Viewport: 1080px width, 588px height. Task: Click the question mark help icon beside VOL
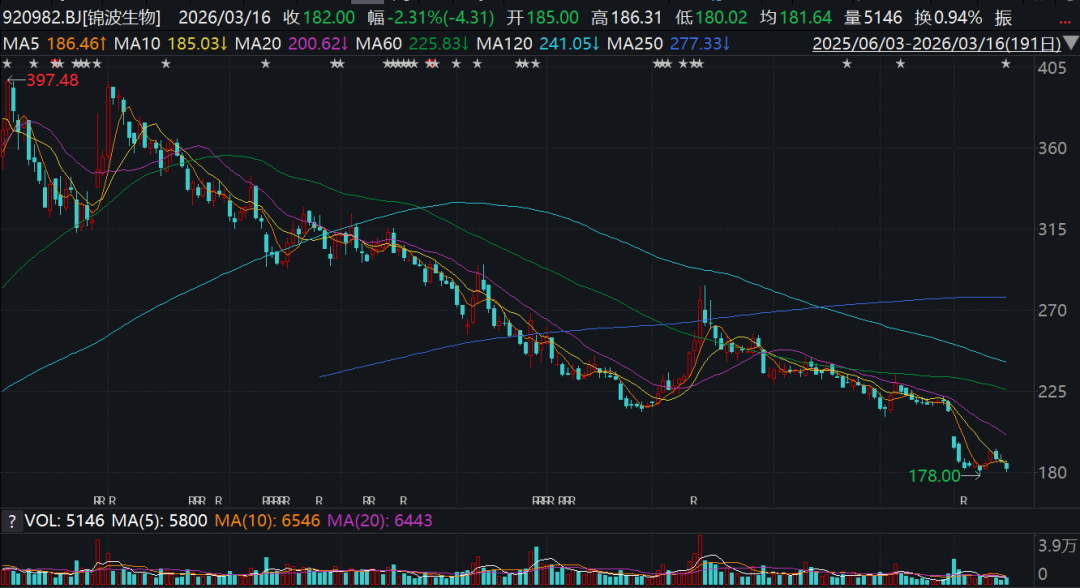pos(11,522)
